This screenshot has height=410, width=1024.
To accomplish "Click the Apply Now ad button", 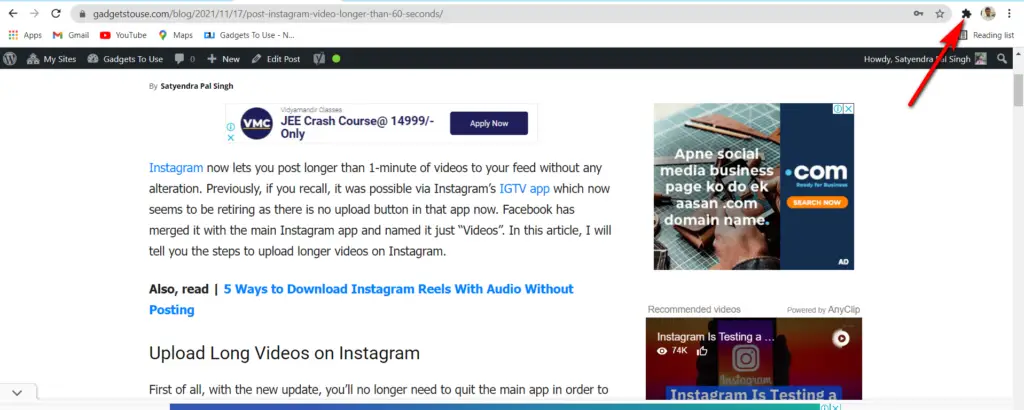I will (x=488, y=123).
